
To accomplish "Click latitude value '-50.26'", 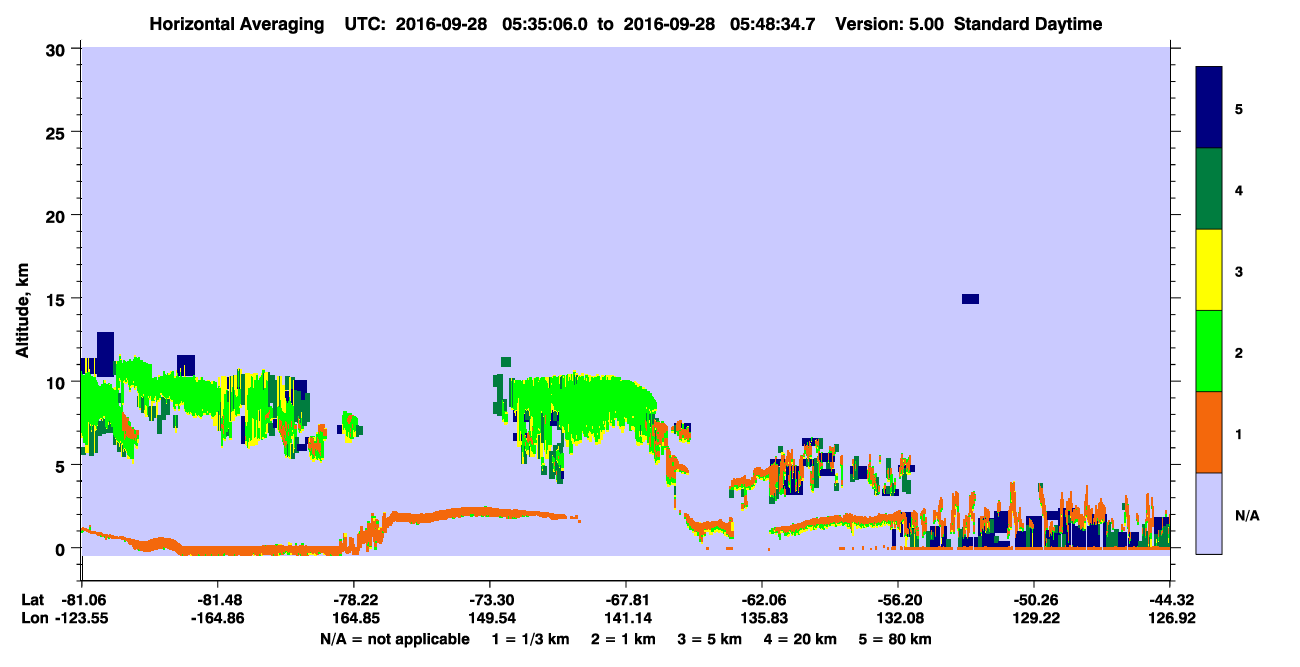I will coord(1034,600).
